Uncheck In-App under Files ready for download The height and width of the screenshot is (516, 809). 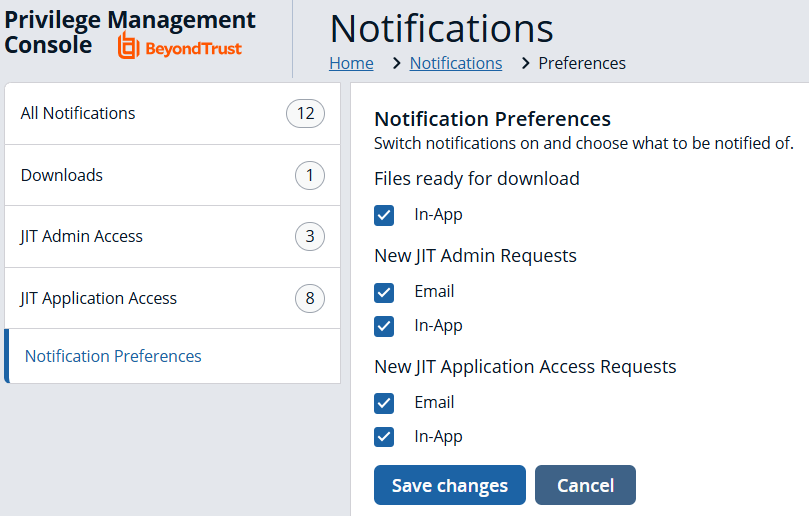tap(384, 216)
